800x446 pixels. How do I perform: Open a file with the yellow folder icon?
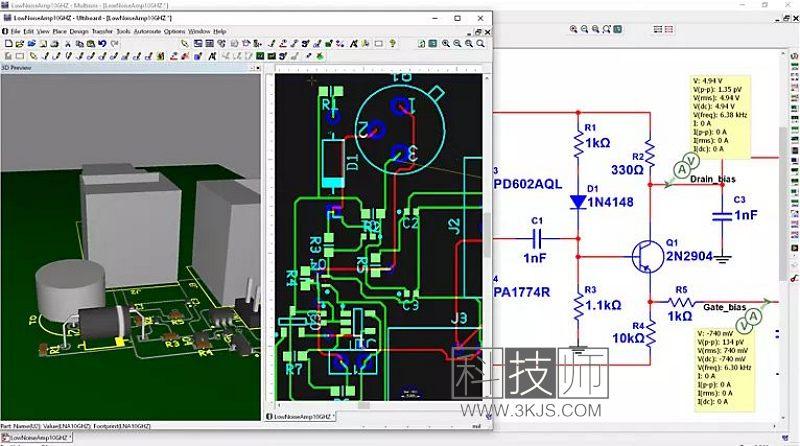tap(20, 44)
